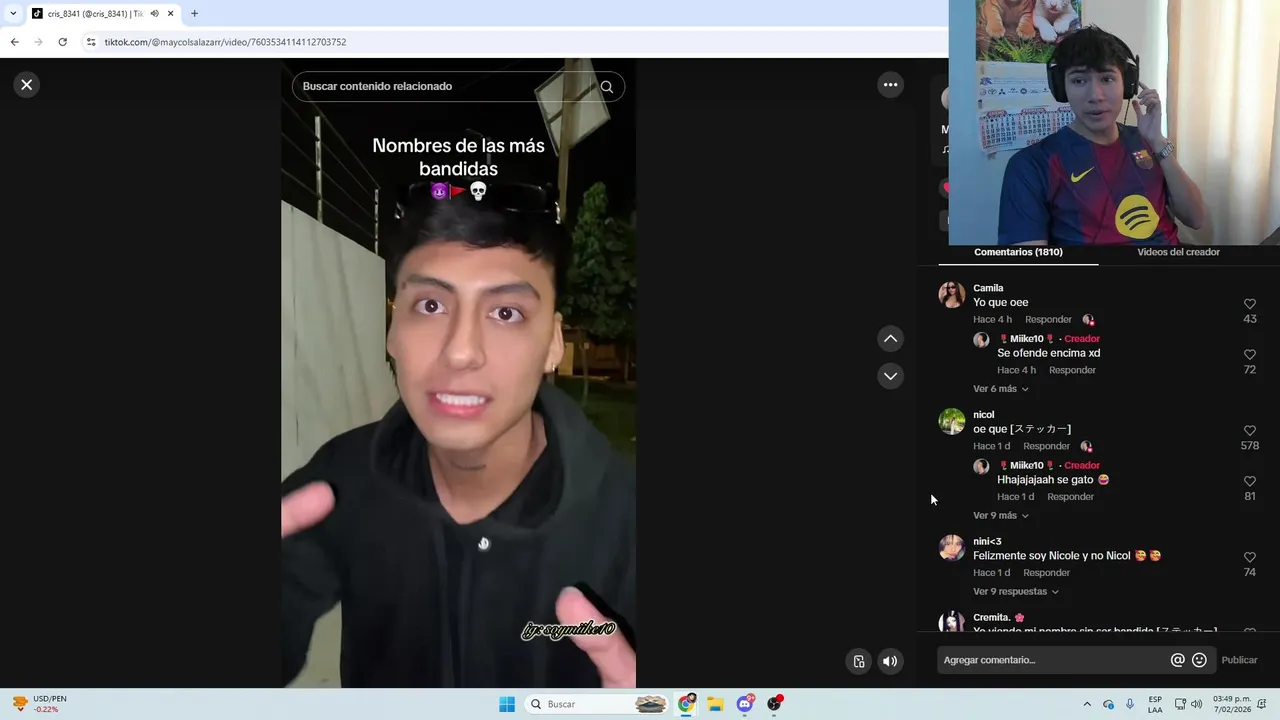The height and width of the screenshot is (720, 1280).
Task: Like Miike10's reply 'Se ofende encima xd'
Action: click(x=1249, y=355)
